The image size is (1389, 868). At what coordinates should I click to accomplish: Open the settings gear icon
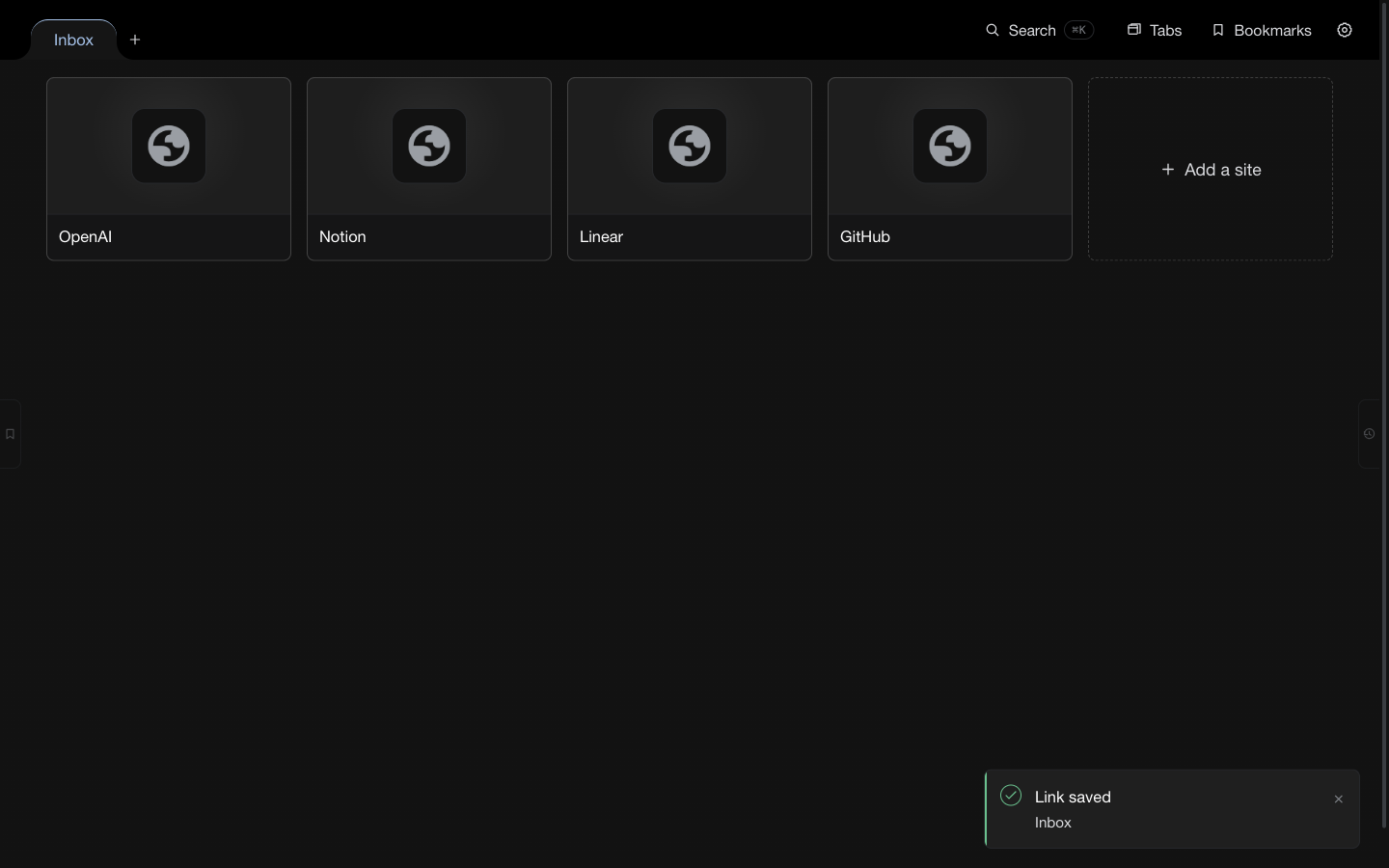[x=1345, y=30]
